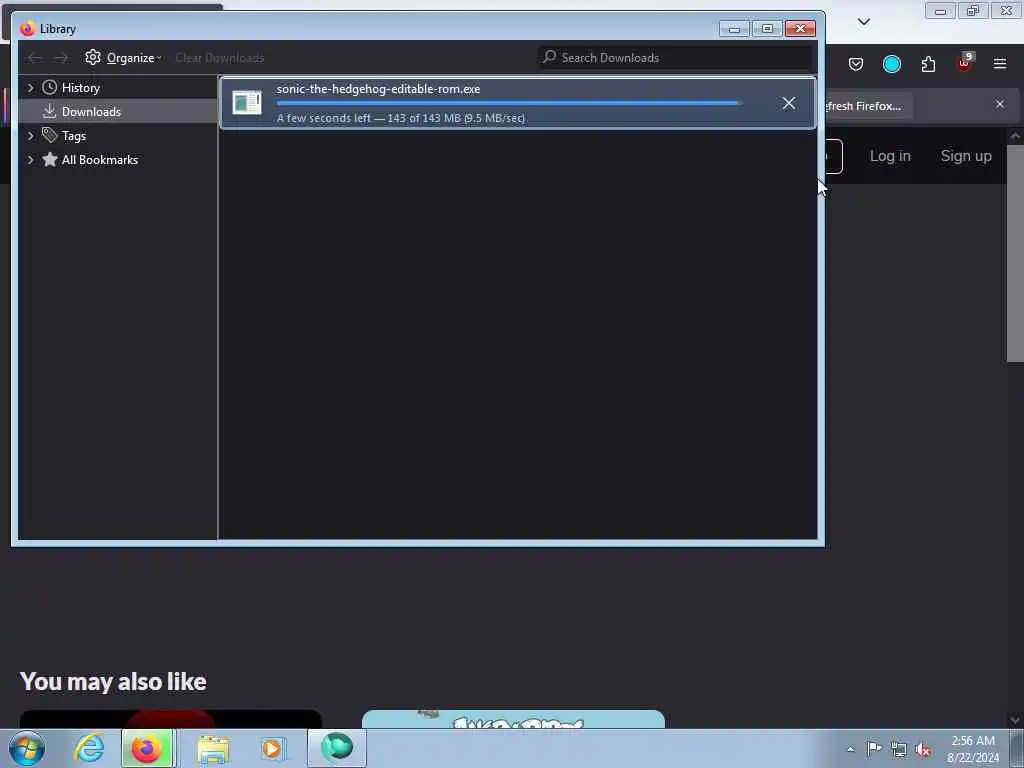
Task: Open the Windows Start button
Action: 27,748
